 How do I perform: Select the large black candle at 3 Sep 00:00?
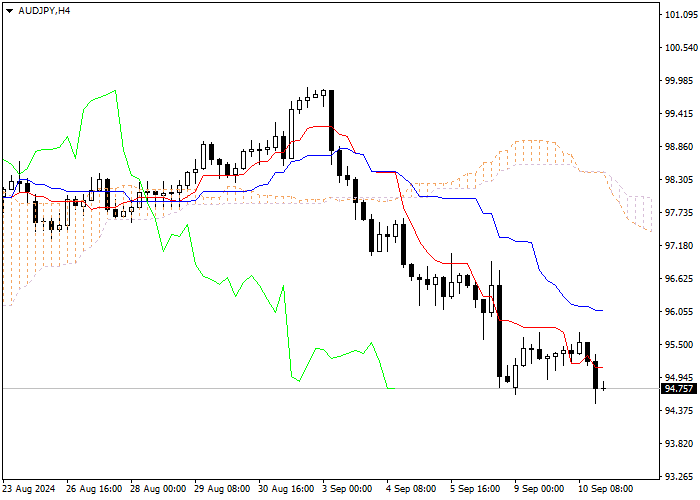pos(331,121)
